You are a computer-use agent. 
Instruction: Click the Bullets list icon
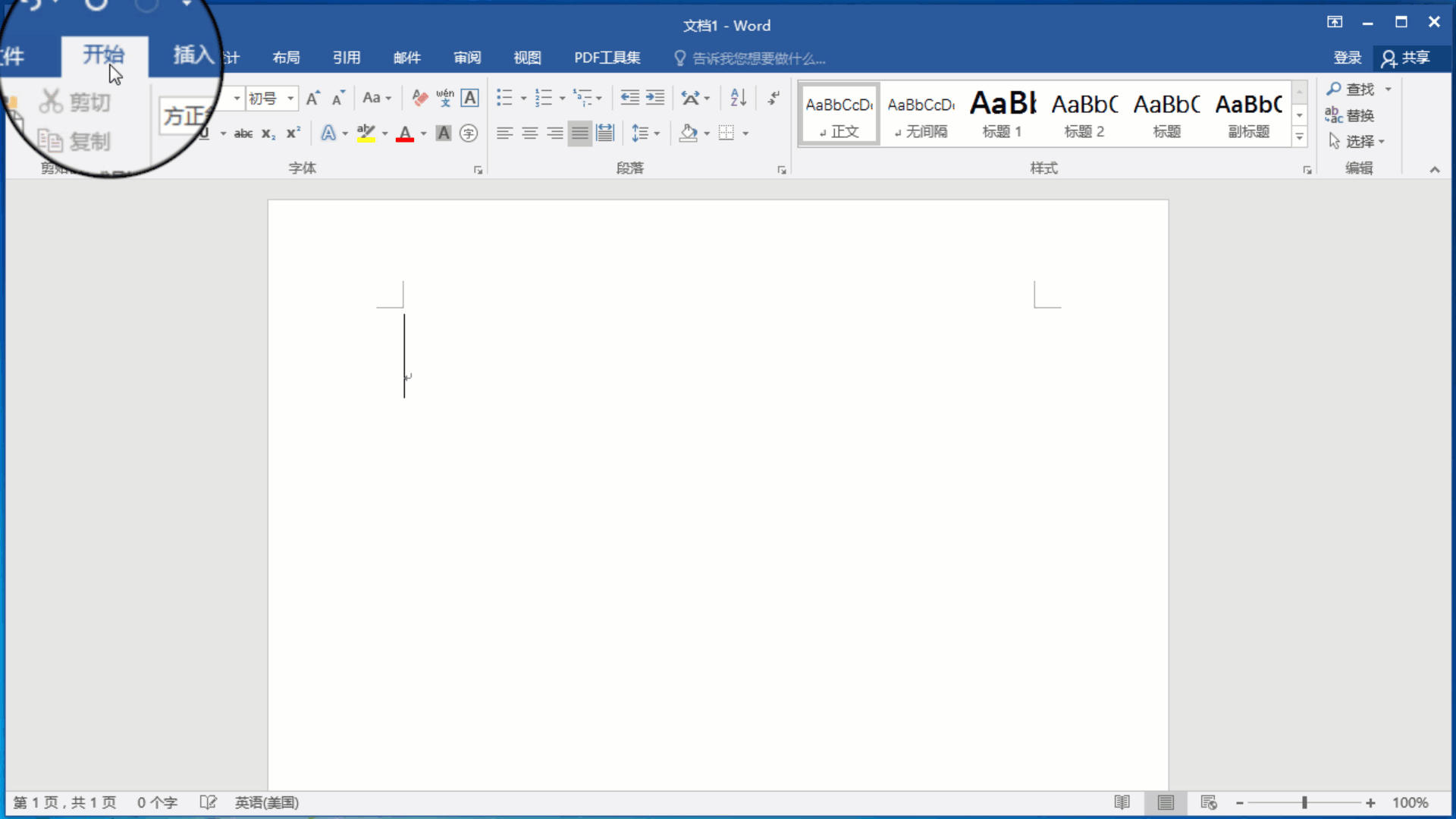pos(504,98)
